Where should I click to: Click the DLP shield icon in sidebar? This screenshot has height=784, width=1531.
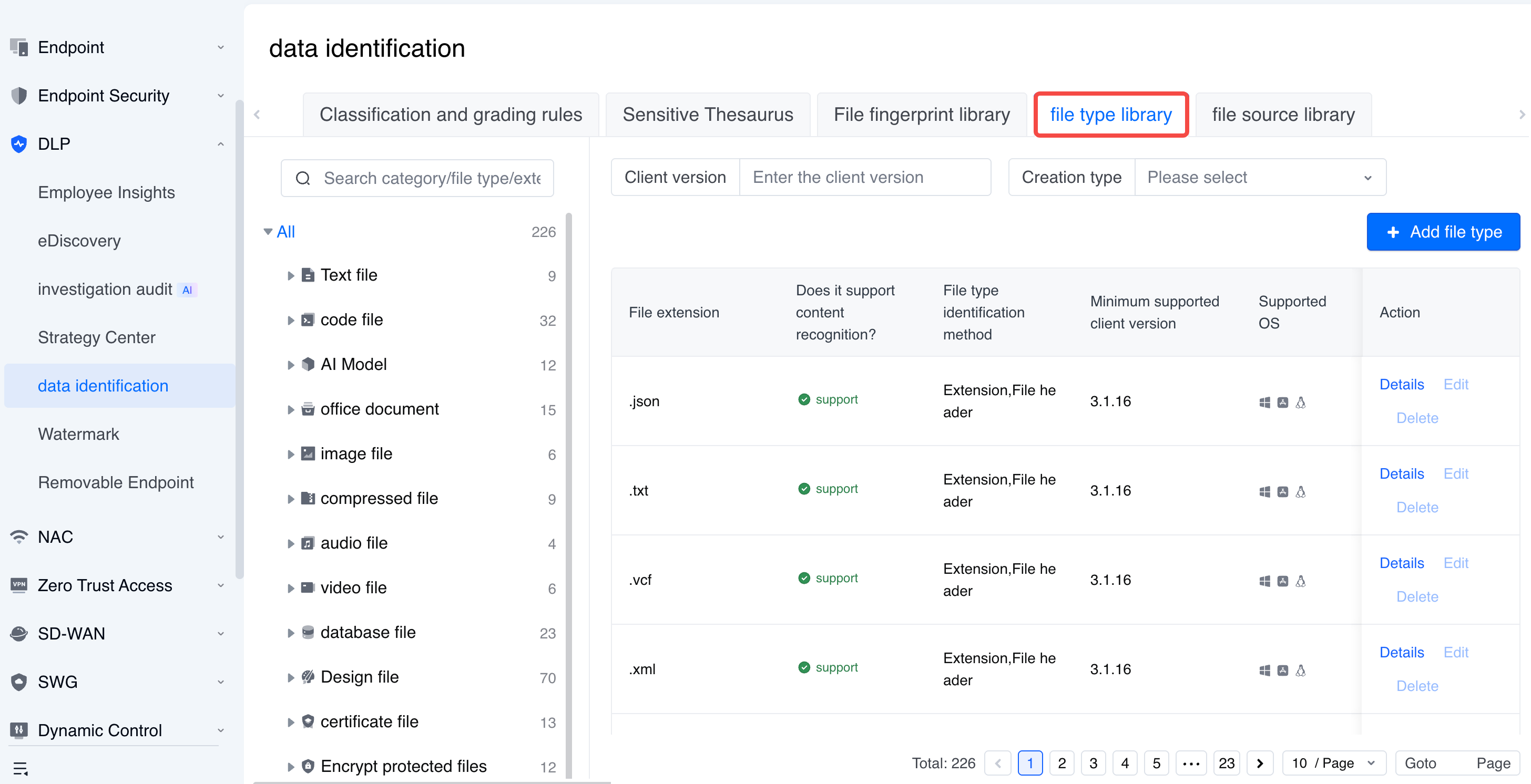(x=19, y=144)
